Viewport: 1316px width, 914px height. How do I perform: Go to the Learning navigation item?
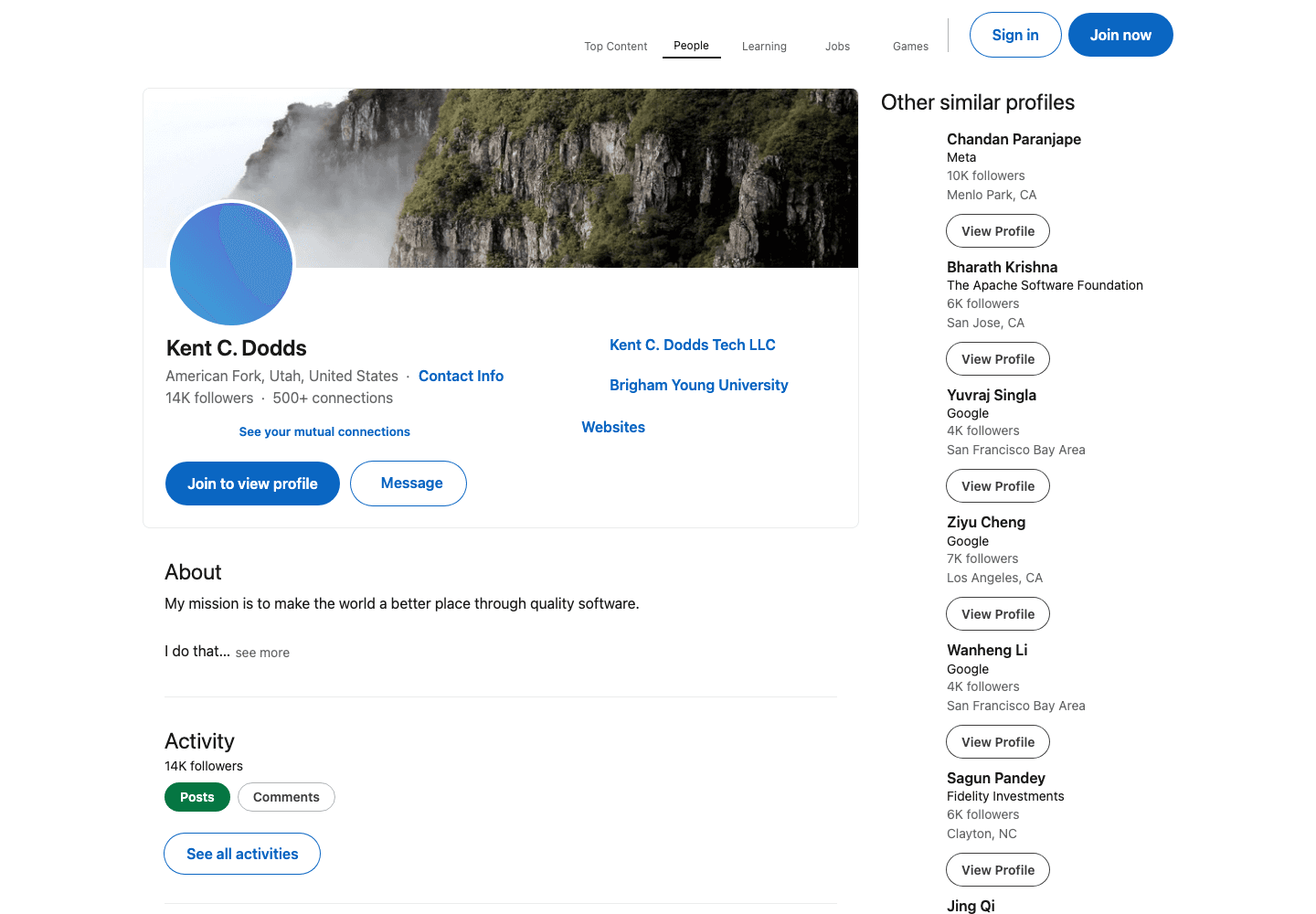coord(764,47)
